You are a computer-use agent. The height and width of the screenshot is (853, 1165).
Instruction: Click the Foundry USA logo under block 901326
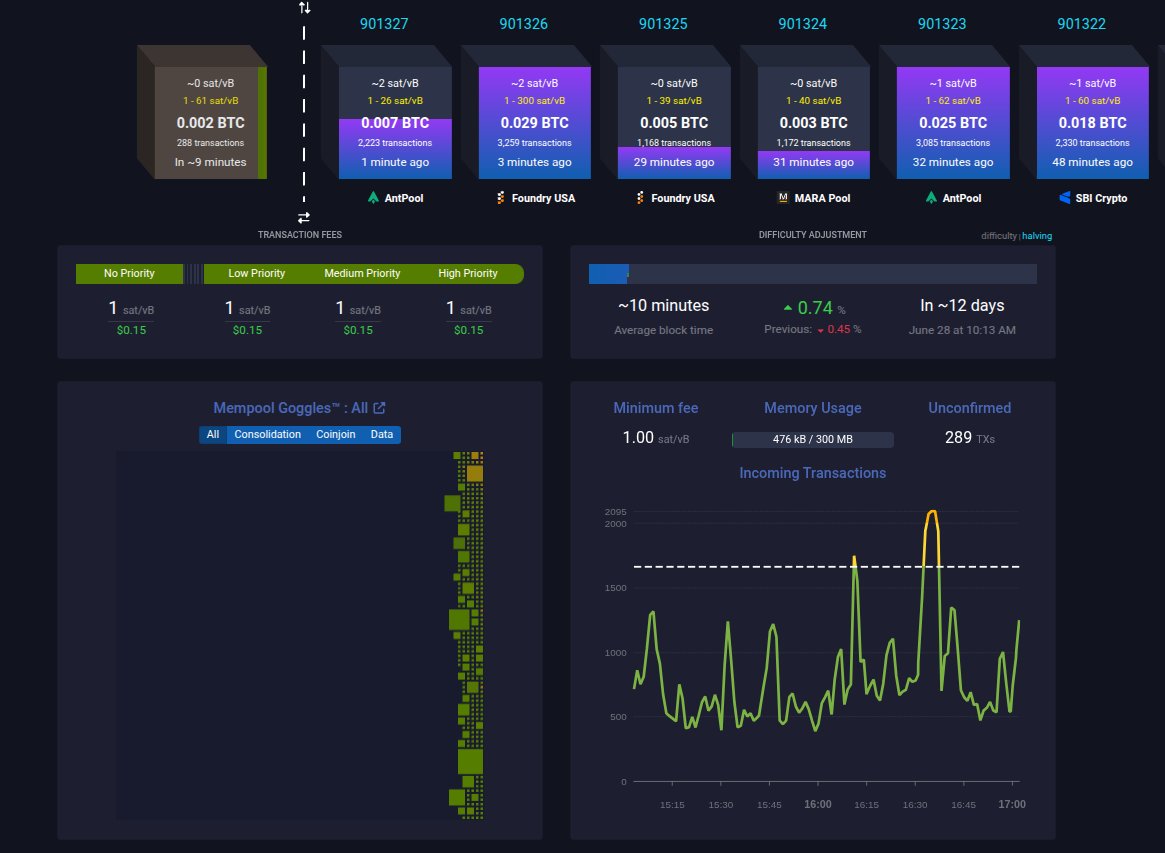(501, 198)
